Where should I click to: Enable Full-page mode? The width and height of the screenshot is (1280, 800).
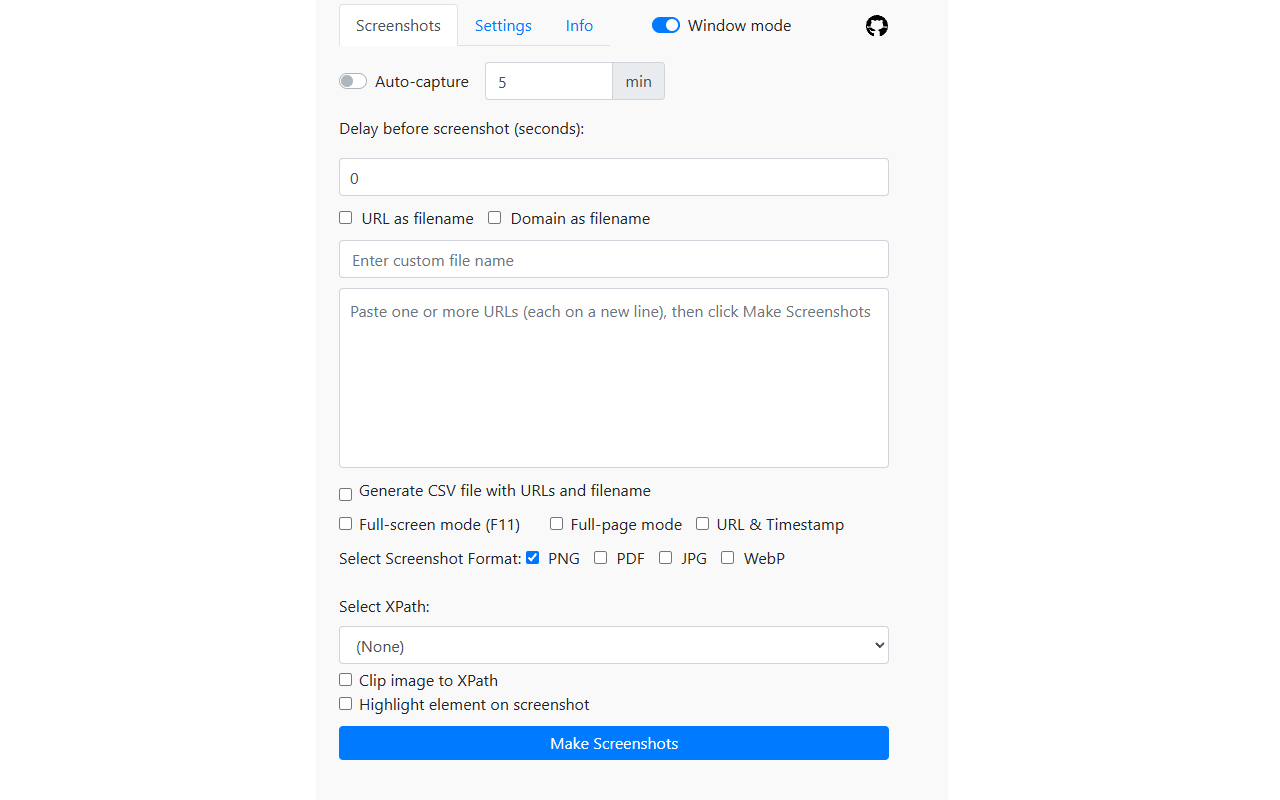(556, 523)
